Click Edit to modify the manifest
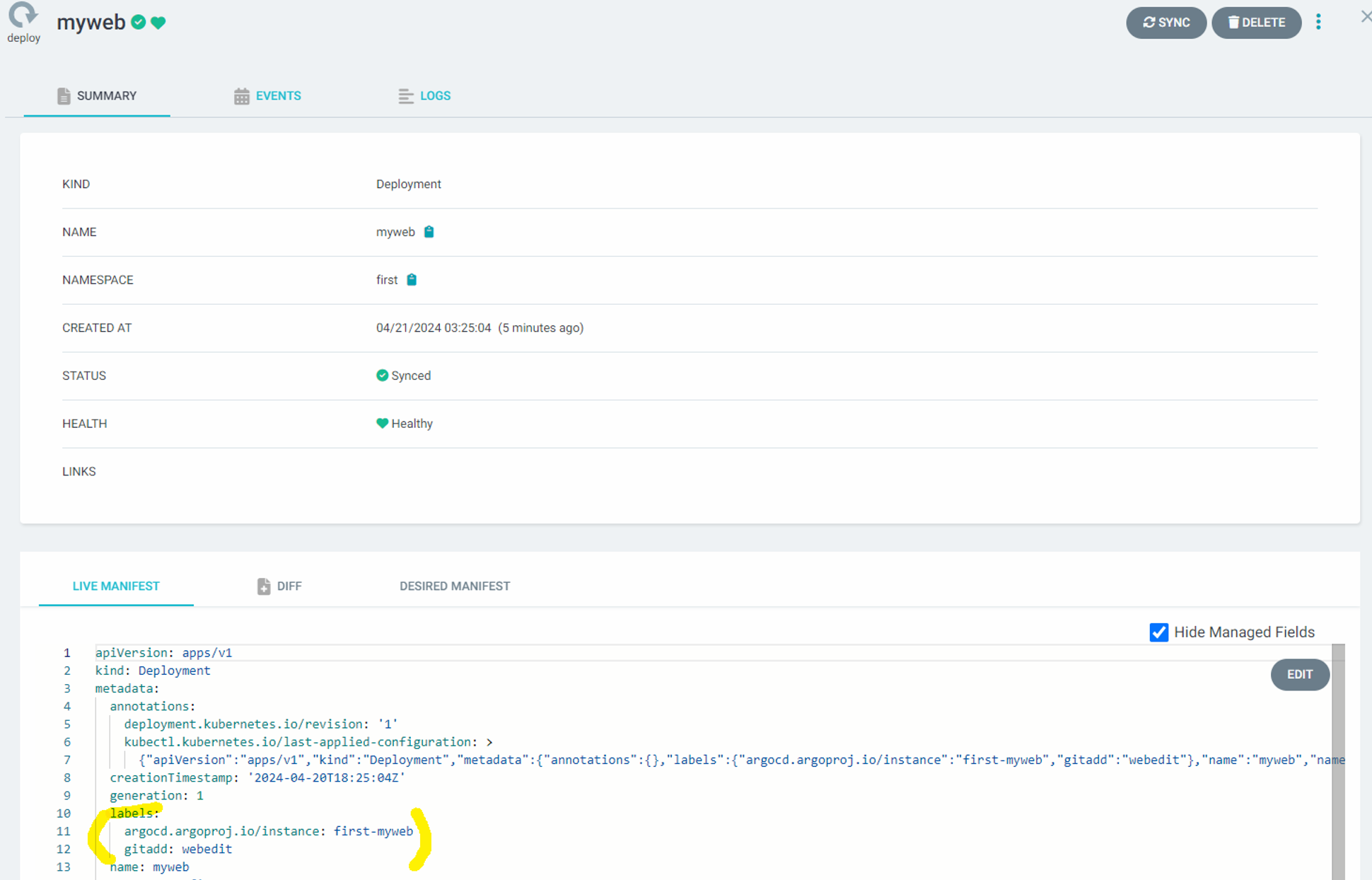The width and height of the screenshot is (1372, 880). coord(1299,675)
